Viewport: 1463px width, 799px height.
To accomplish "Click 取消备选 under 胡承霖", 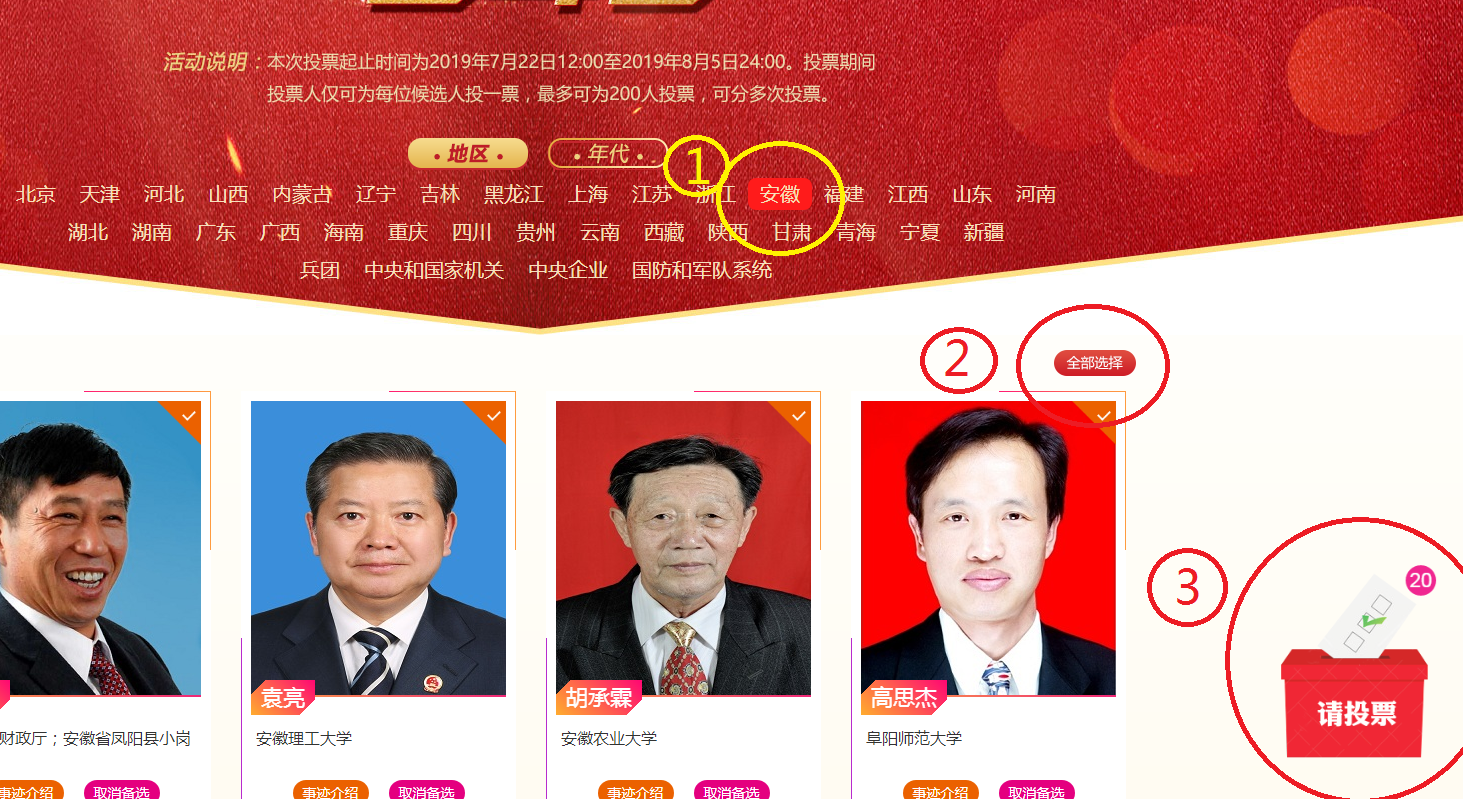I will coord(732,790).
